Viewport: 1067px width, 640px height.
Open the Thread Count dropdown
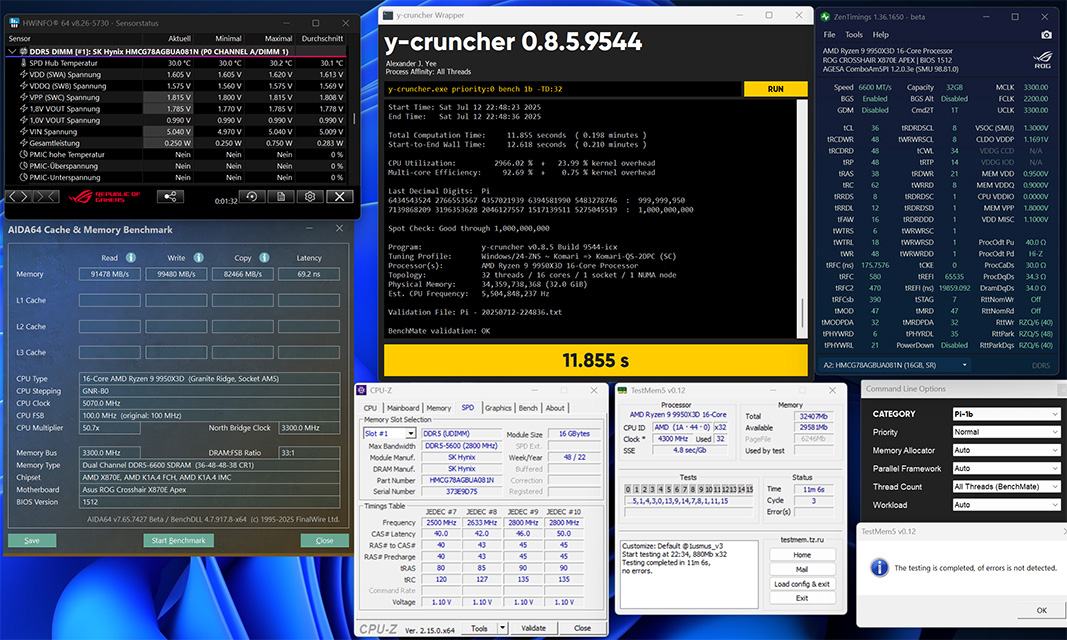pyautogui.click(x=1006, y=487)
